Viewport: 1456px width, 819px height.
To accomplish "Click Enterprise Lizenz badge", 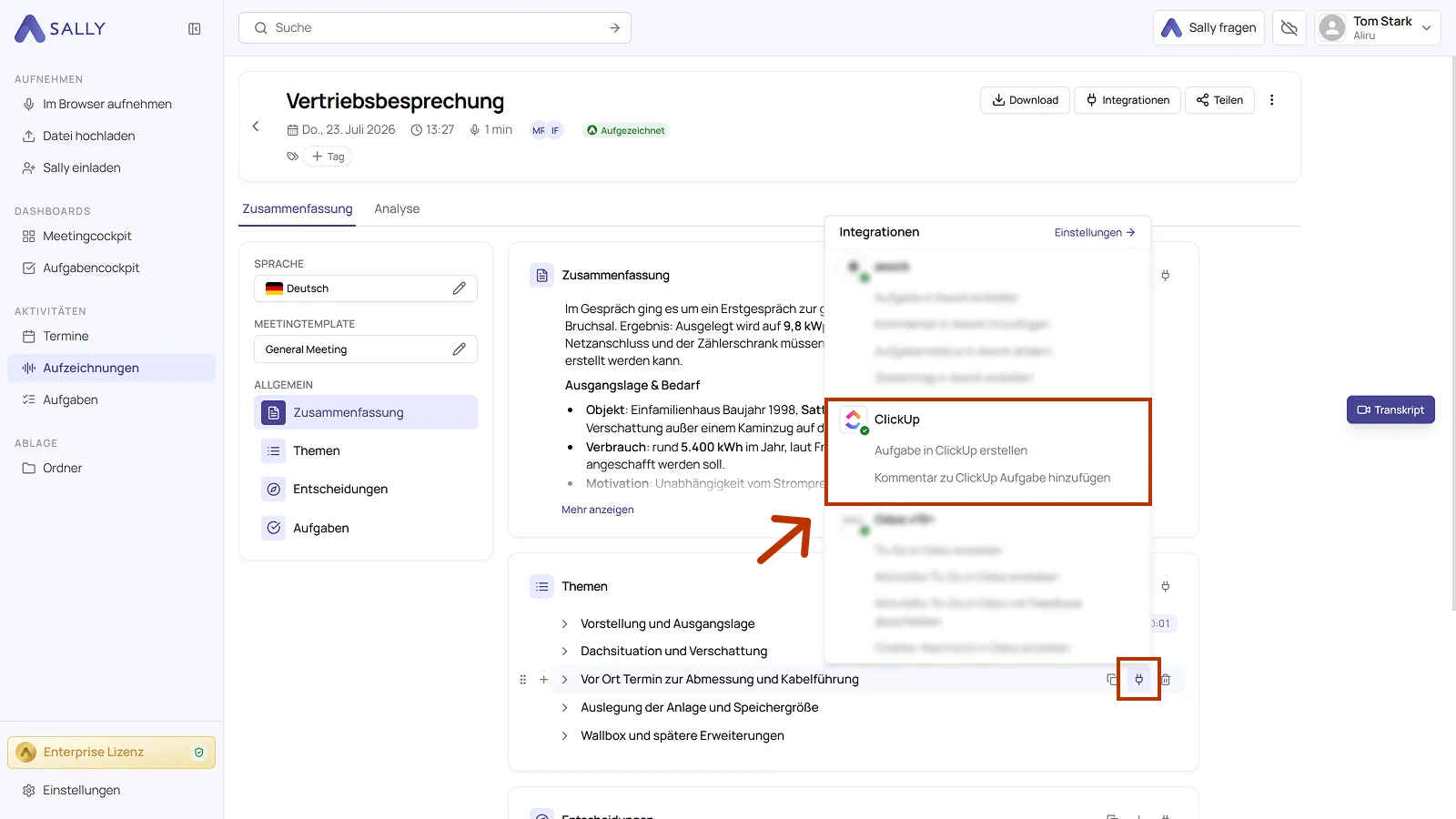I will coord(111,753).
